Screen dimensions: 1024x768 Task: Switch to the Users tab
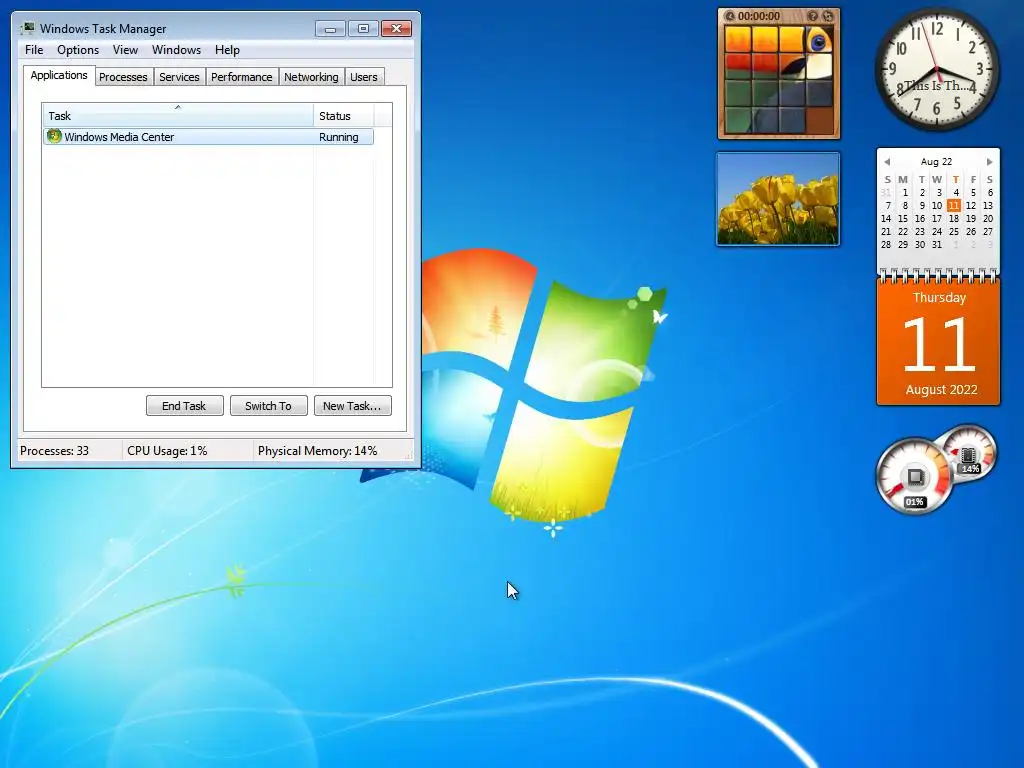tap(364, 77)
